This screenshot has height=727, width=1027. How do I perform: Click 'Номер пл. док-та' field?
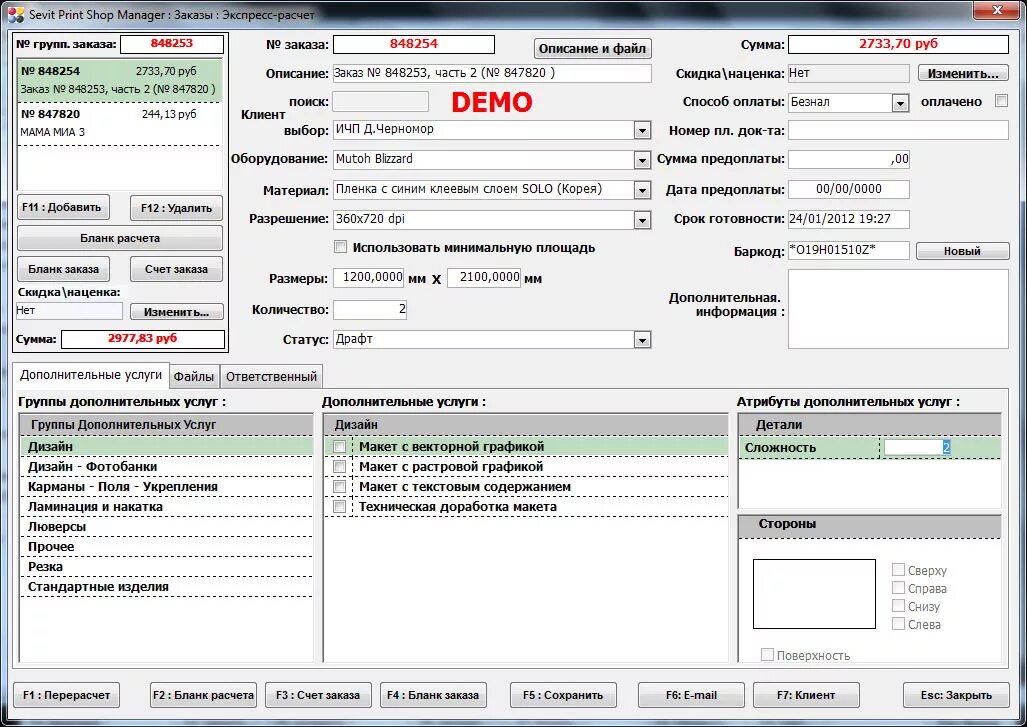click(898, 130)
